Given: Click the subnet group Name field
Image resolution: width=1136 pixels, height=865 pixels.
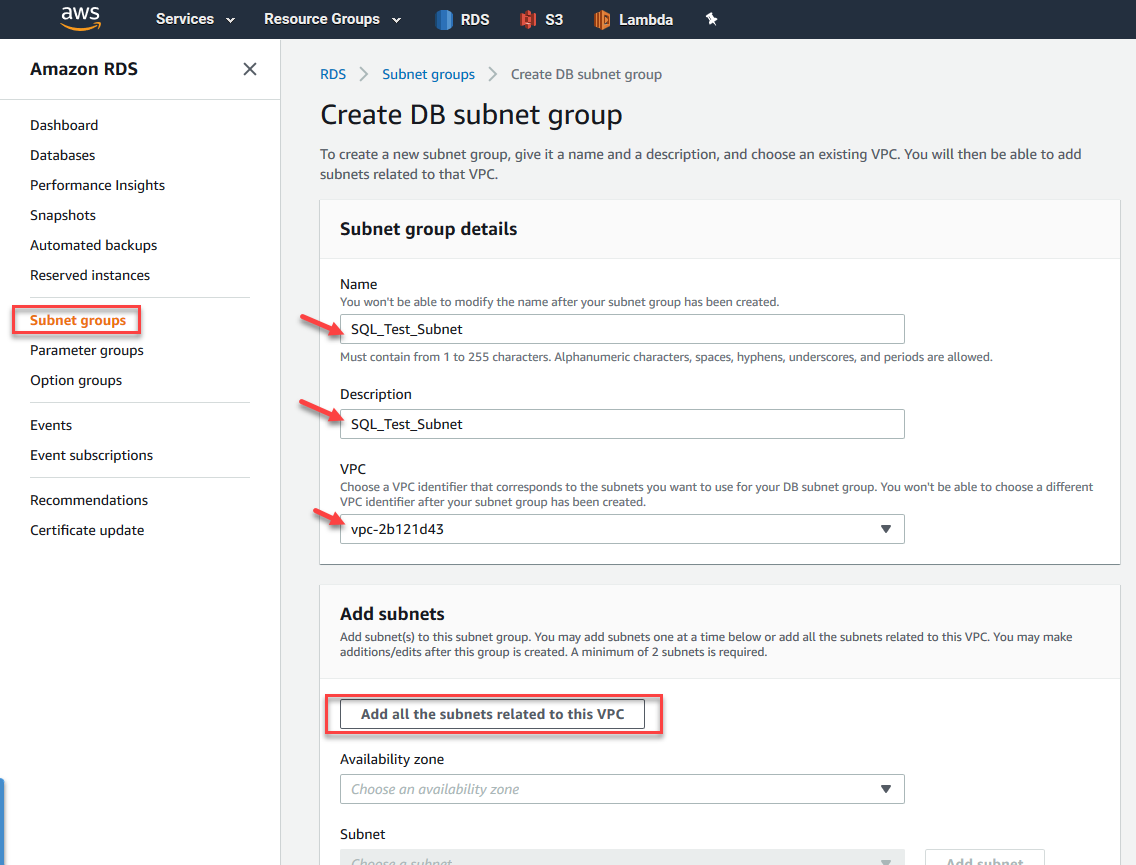Looking at the screenshot, I should pos(622,329).
